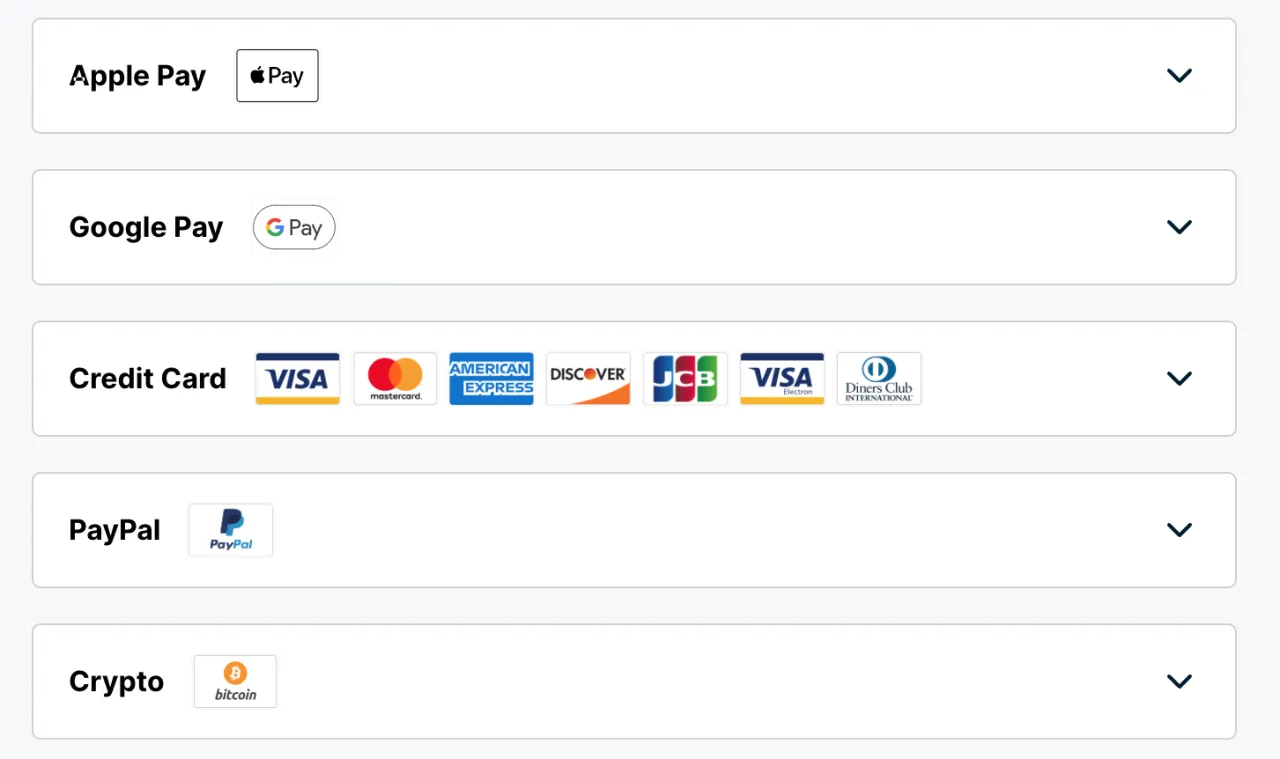Click the Mastercard logo
Image resolution: width=1280 pixels, height=759 pixels.
pyautogui.click(x=395, y=378)
